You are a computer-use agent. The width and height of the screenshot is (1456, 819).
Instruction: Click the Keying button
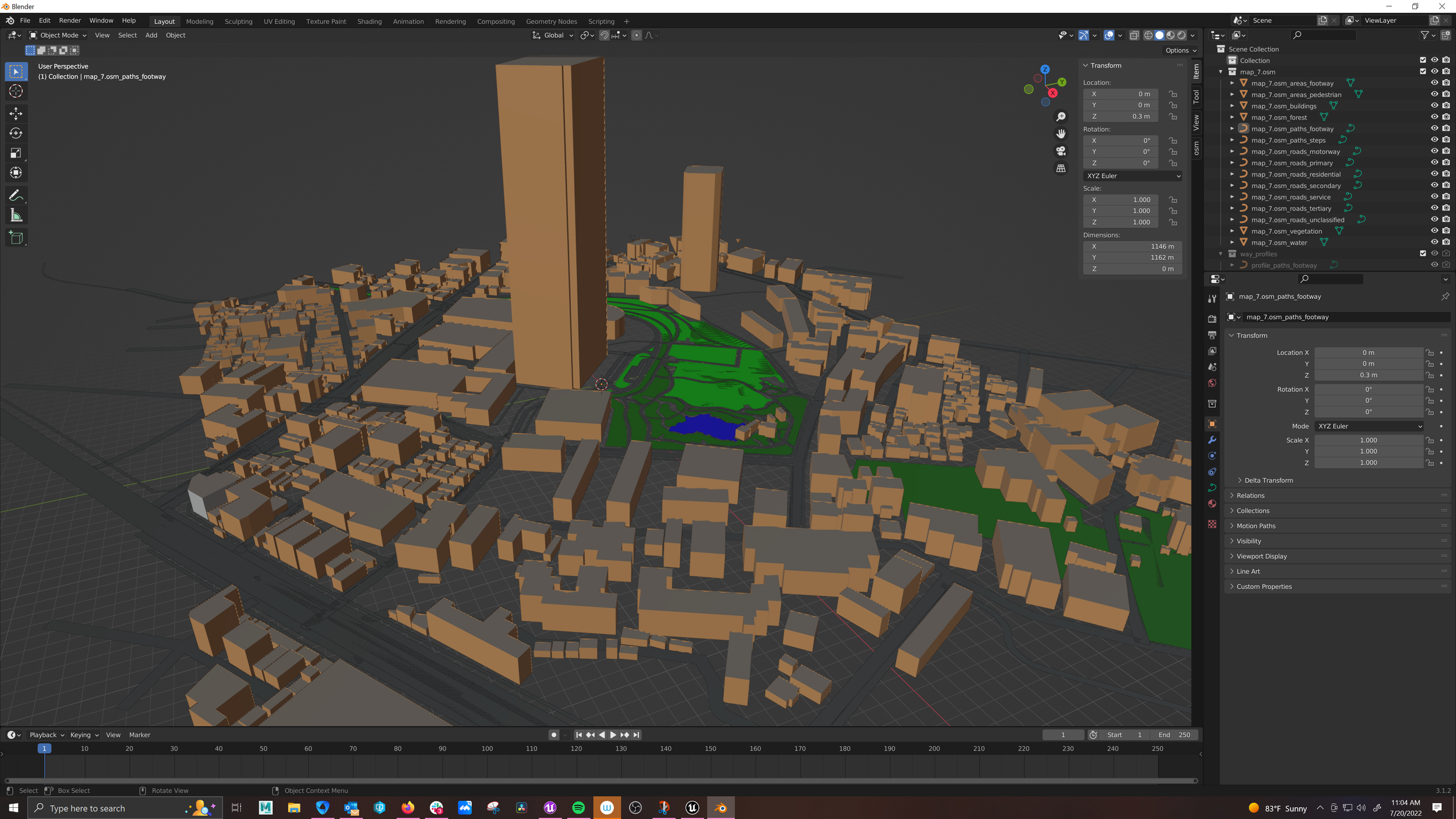(84, 735)
